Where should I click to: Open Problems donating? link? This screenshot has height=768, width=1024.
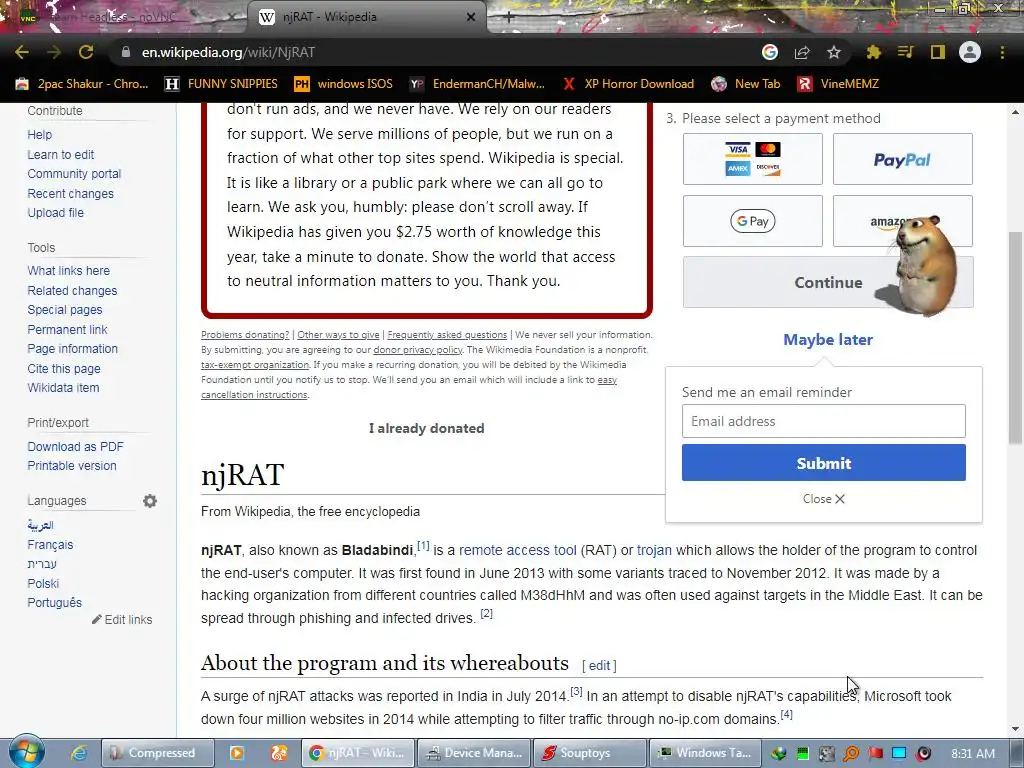click(x=245, y=334)
